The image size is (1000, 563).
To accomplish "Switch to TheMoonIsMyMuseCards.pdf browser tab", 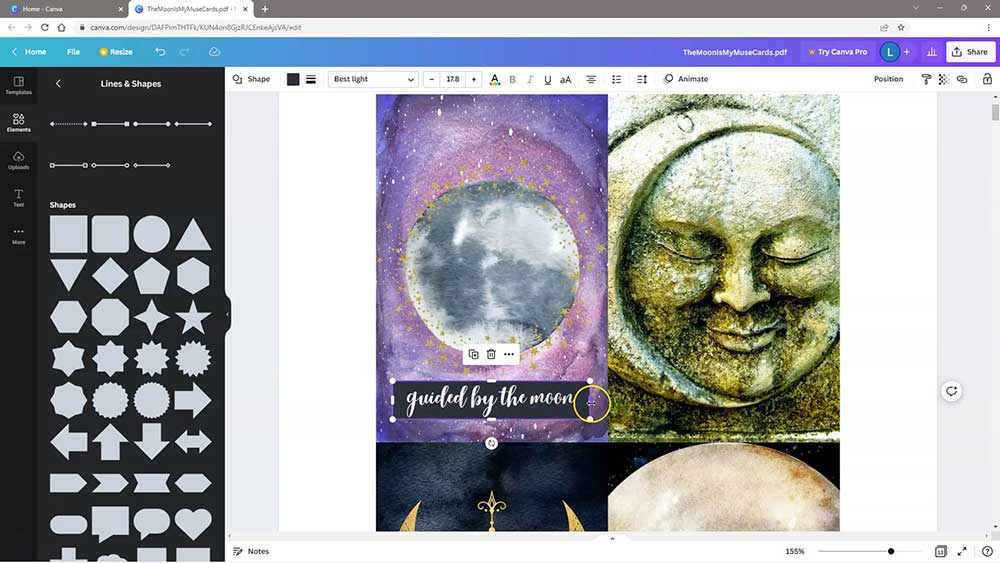I will 191,9.
